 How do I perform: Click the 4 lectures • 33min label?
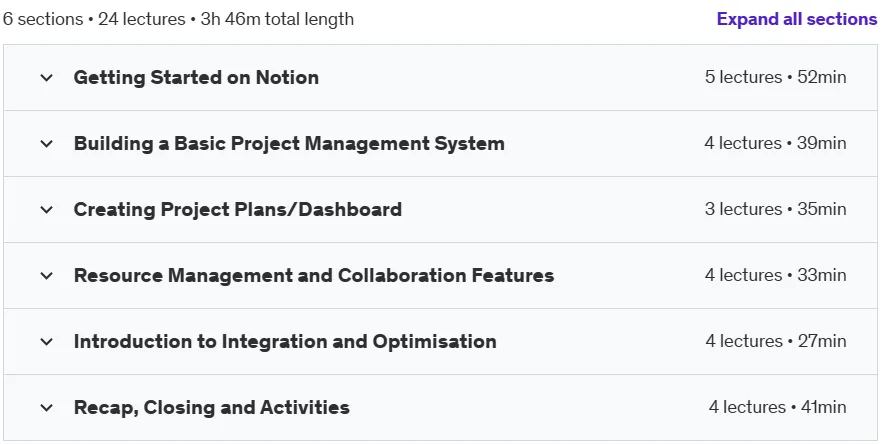(775, 275)
